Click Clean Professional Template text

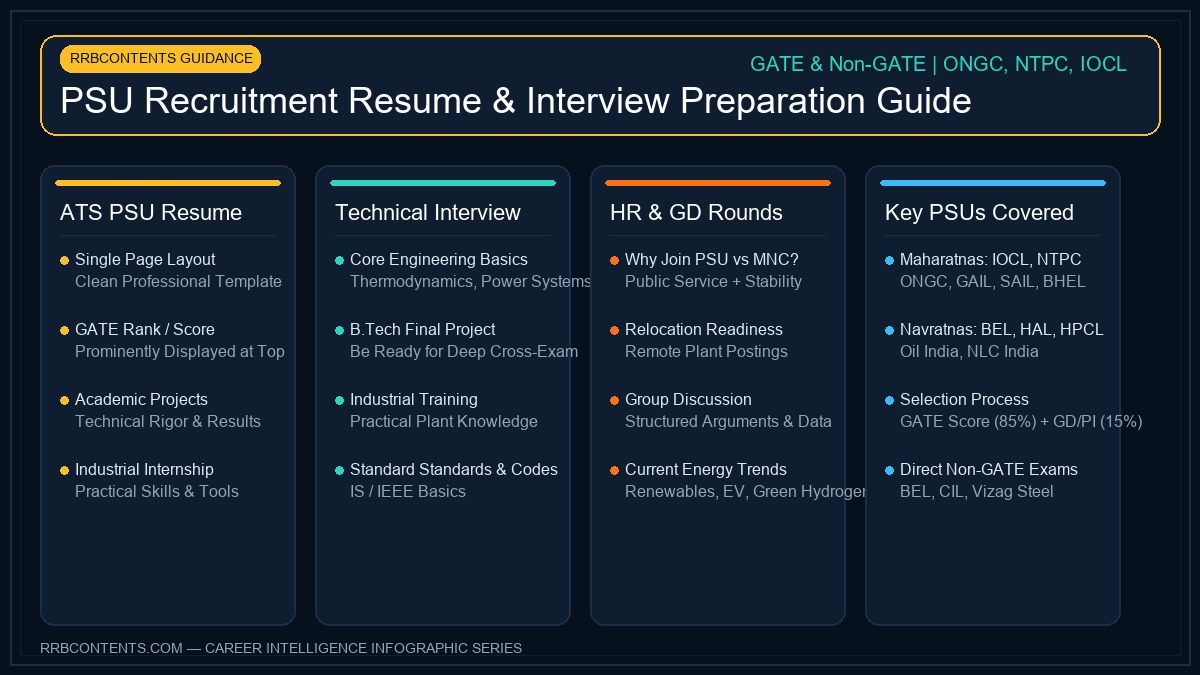(x=178, y=282)
